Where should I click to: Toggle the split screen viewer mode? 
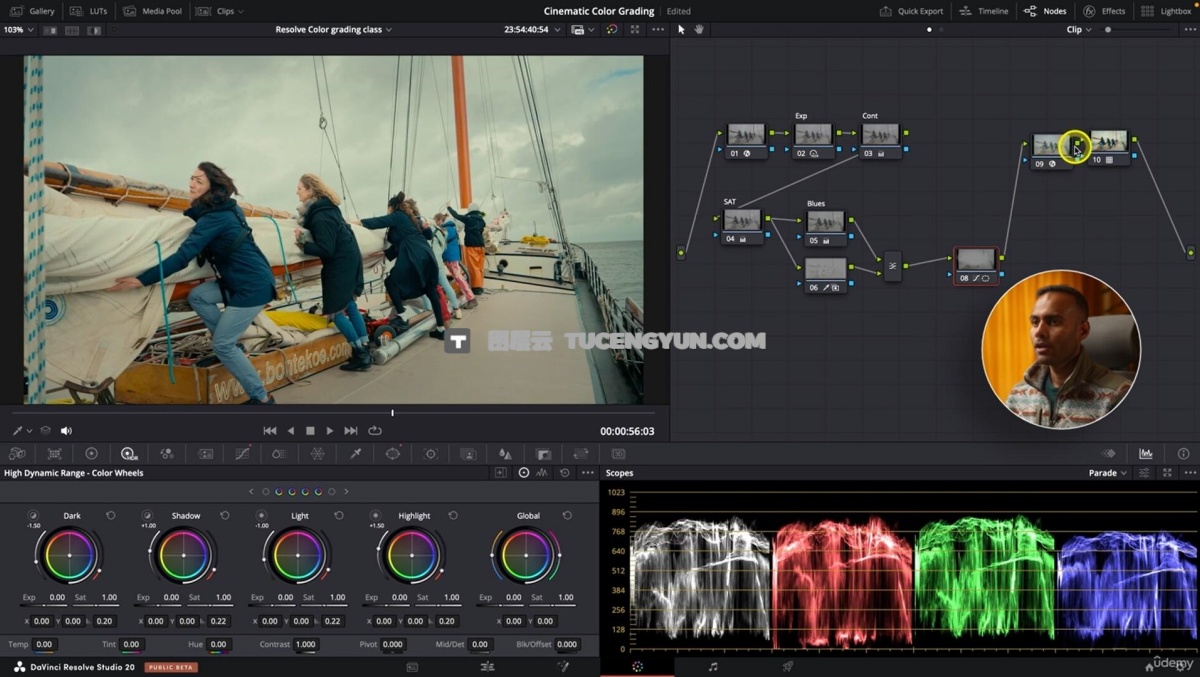[72, 30]
